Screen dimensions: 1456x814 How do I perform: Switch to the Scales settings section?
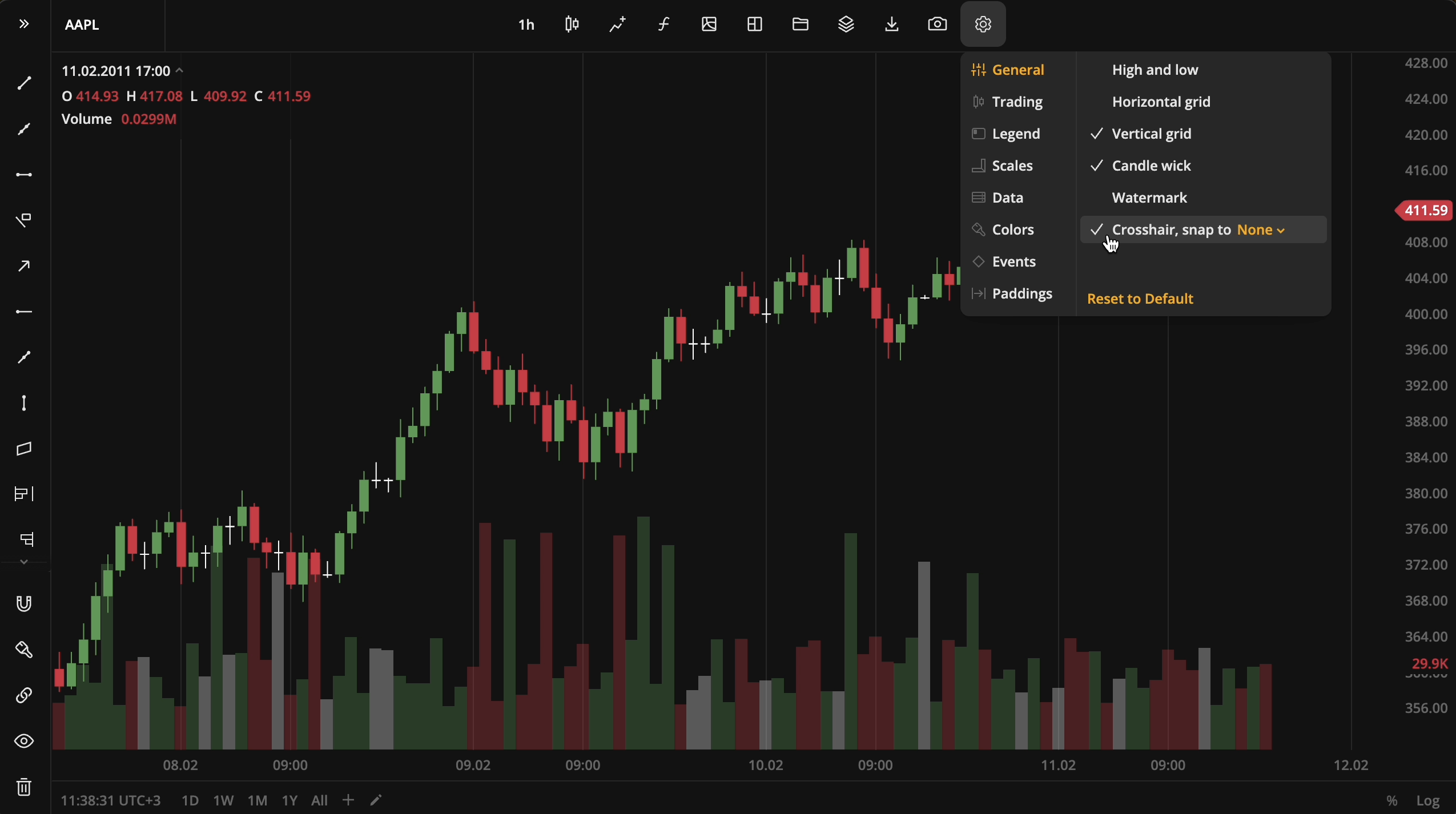1012,166
